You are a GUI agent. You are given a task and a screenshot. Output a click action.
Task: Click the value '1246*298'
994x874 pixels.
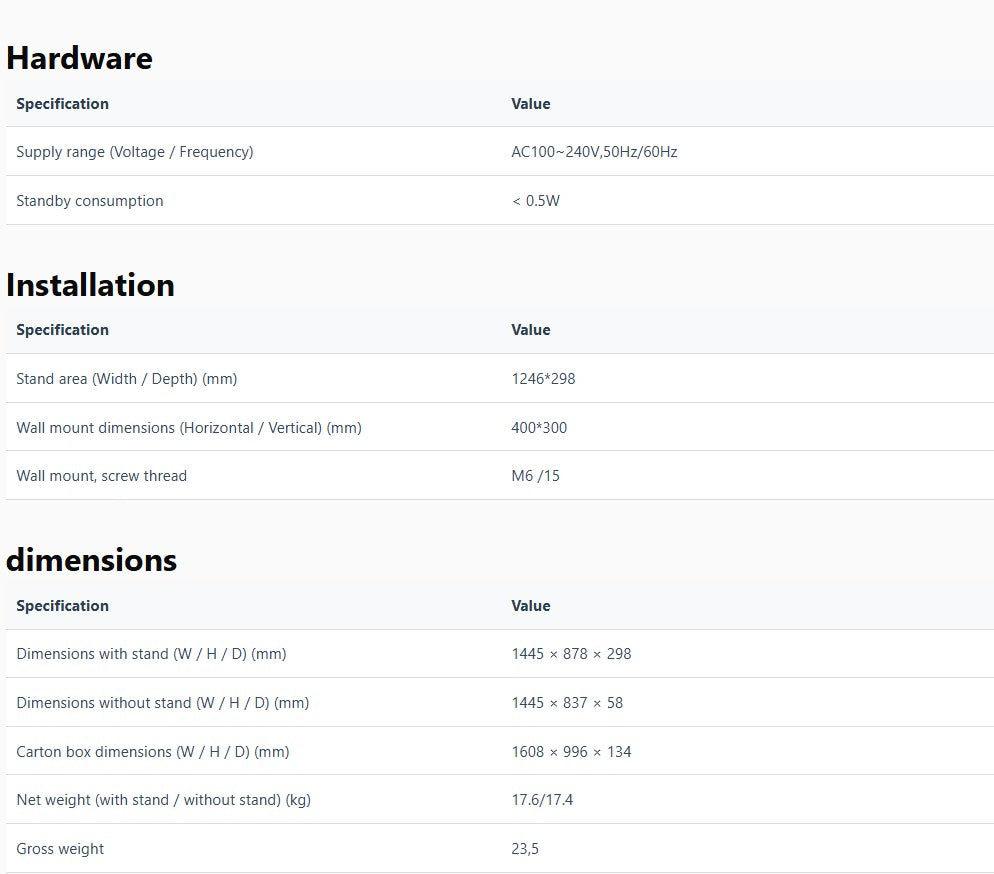(543, 379)
